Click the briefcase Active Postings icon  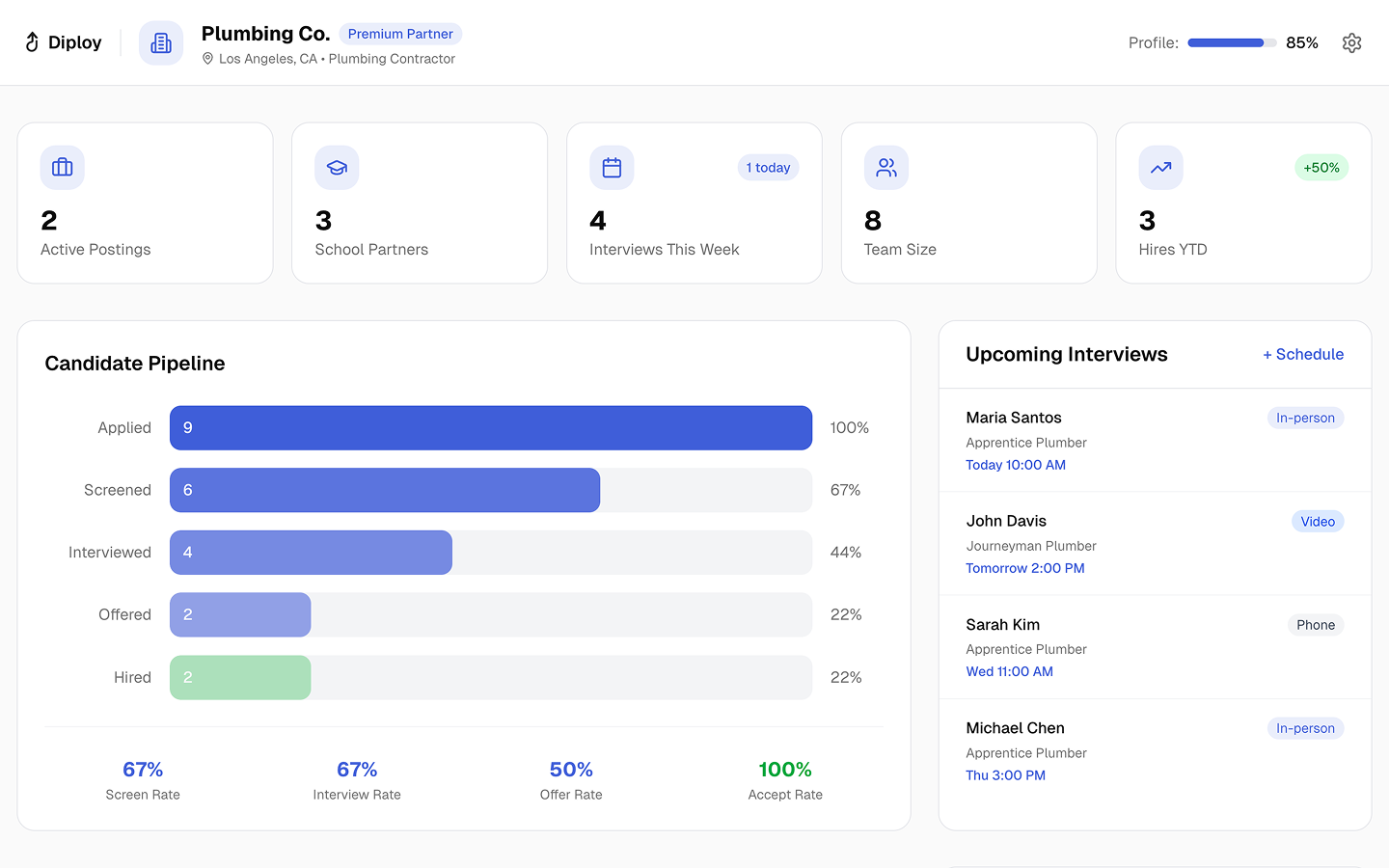point(63,168)
